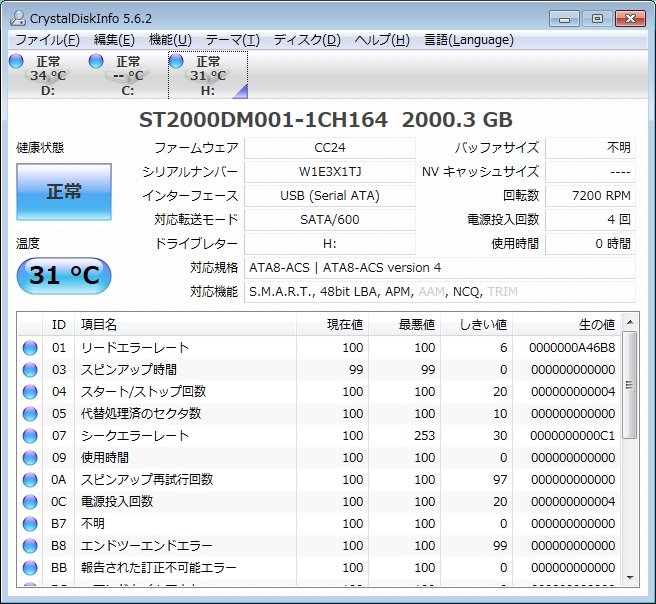
Task: Open the ヘルプ(H) menu
Action: [382, 40]
